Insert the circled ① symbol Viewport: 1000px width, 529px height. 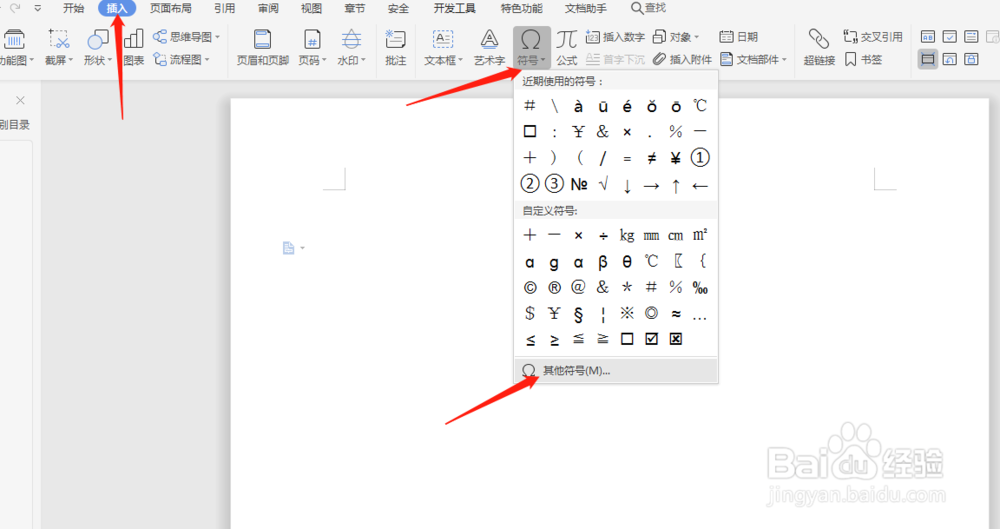coord(700,158)
